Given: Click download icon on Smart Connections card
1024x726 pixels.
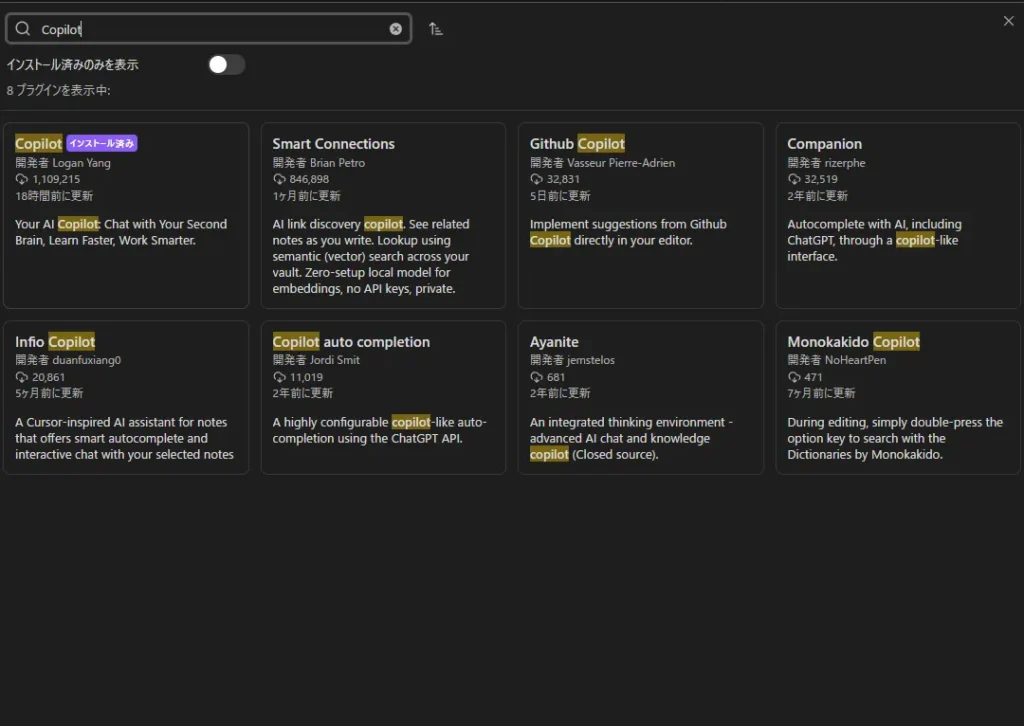Looking at the screenshot, I should click(x=279, y=180).
